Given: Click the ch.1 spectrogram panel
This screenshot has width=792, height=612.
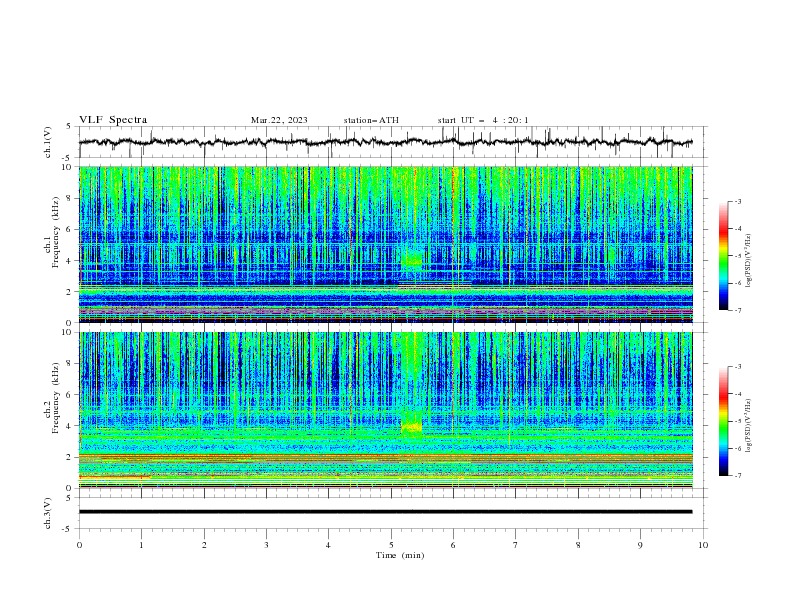Looking at the screenshot, I should pyautogui.click(x=385, y=244).
